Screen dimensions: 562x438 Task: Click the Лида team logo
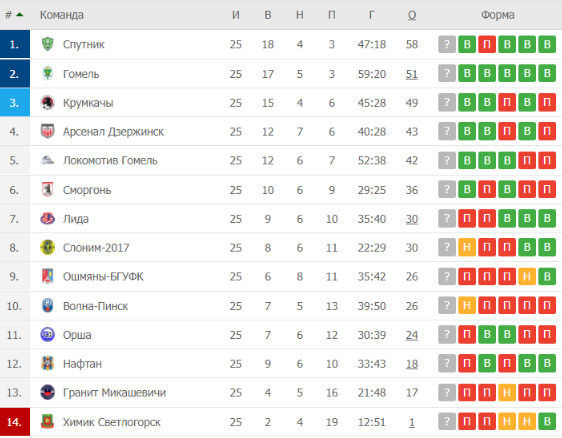pyautogui.click(x=47, y=219)
